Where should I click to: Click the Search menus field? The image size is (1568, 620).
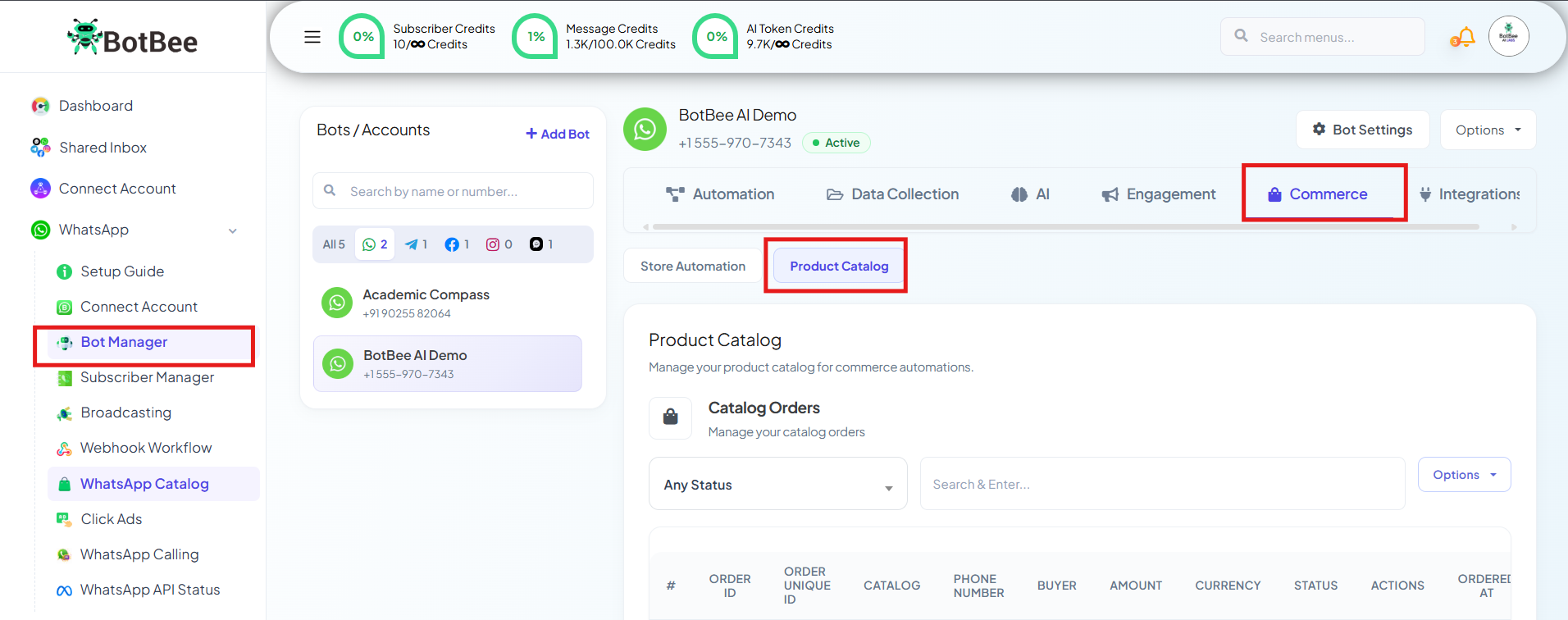[1322, 37]
